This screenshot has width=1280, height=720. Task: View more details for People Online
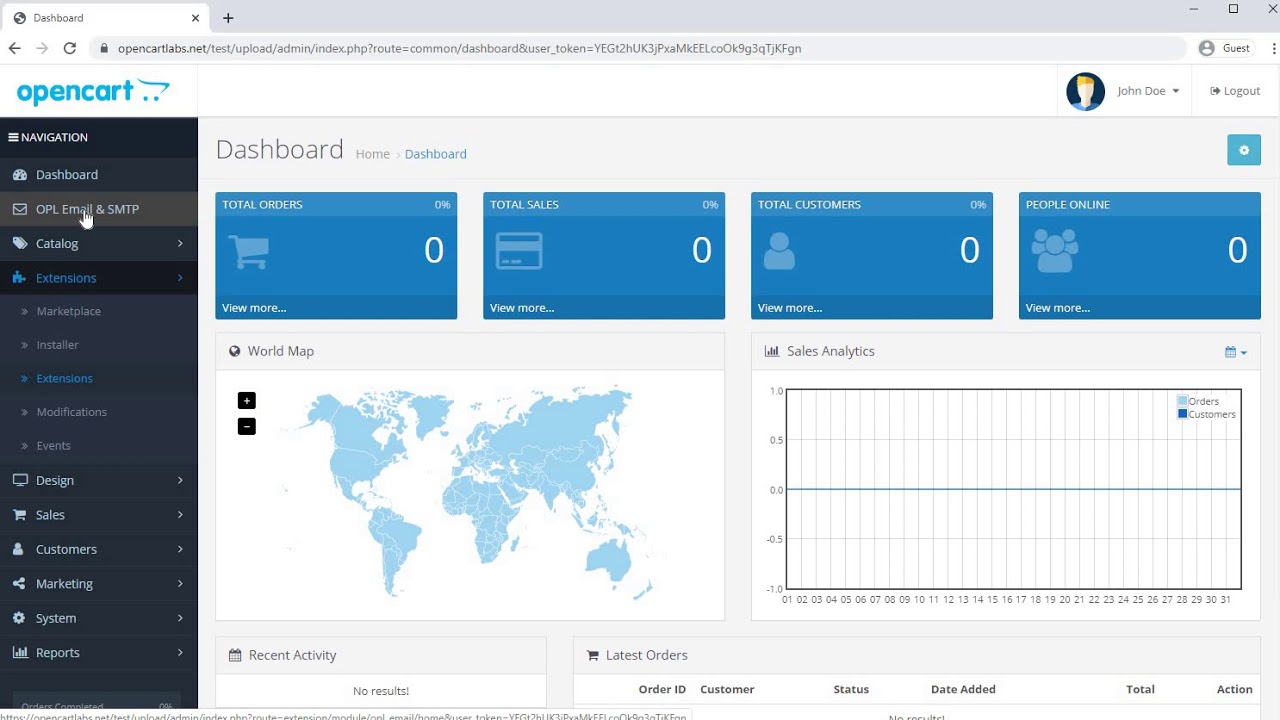tap(1058, 308)
